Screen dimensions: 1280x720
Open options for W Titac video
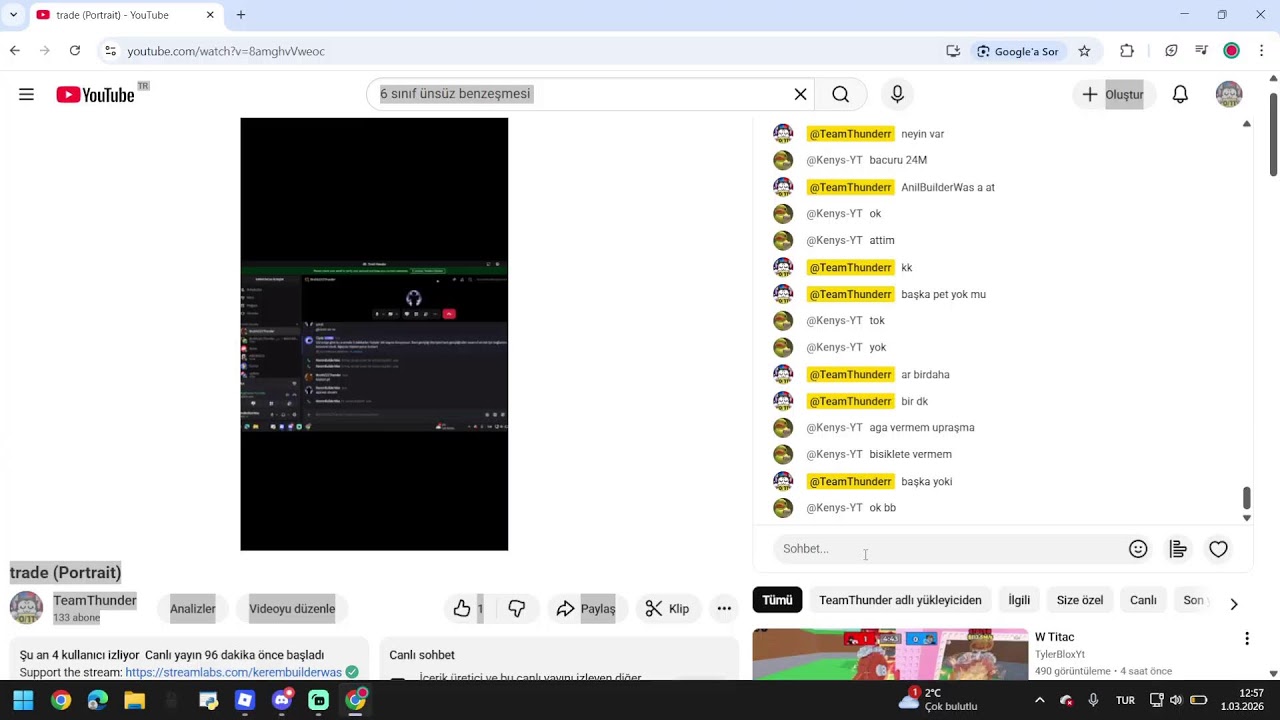[x=1246, y=638]
